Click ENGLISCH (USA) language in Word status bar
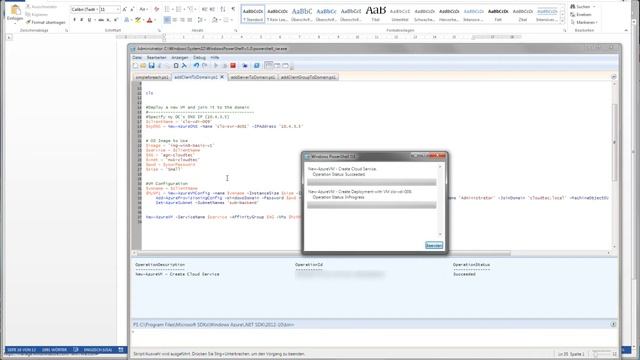640x360 pixels. (98, 350)
